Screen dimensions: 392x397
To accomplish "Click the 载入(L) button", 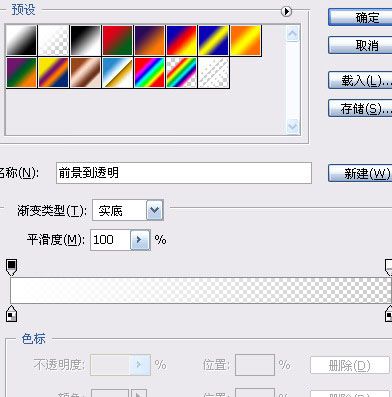I will (360, 80).
